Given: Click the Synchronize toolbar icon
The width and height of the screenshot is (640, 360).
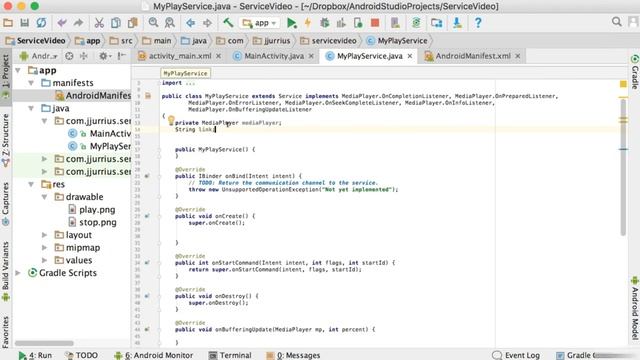Looking at the screenshot, I should coord(41,23).
